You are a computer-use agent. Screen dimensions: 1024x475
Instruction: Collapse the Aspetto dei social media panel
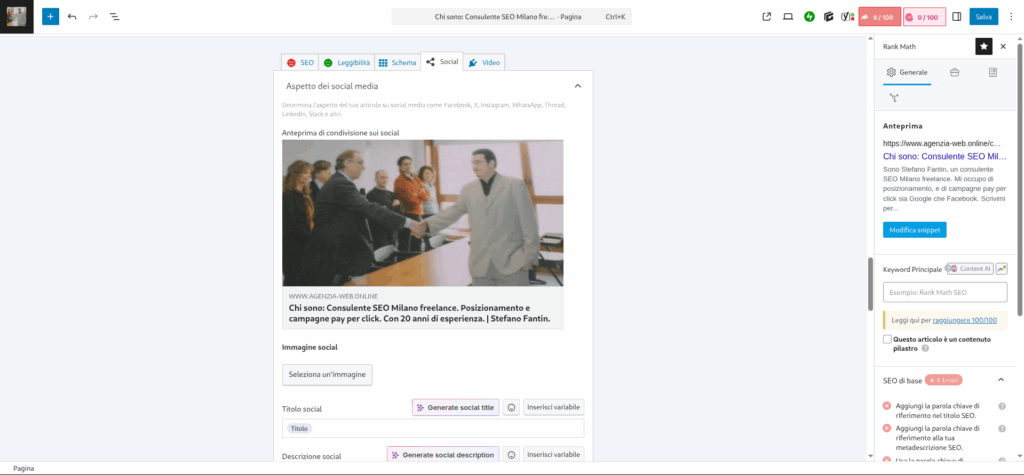tap(577, 86)
